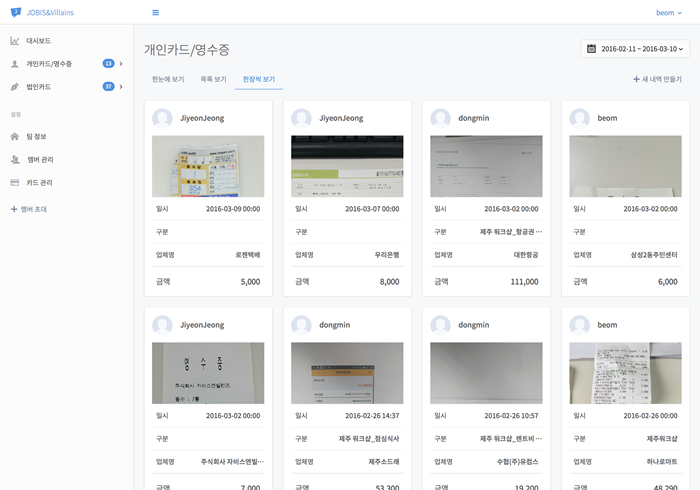Image resolution: width=700 pixels, height=490 pixels.
Task: Click the home icon beside 팀 정보
Action: [15, 136]
